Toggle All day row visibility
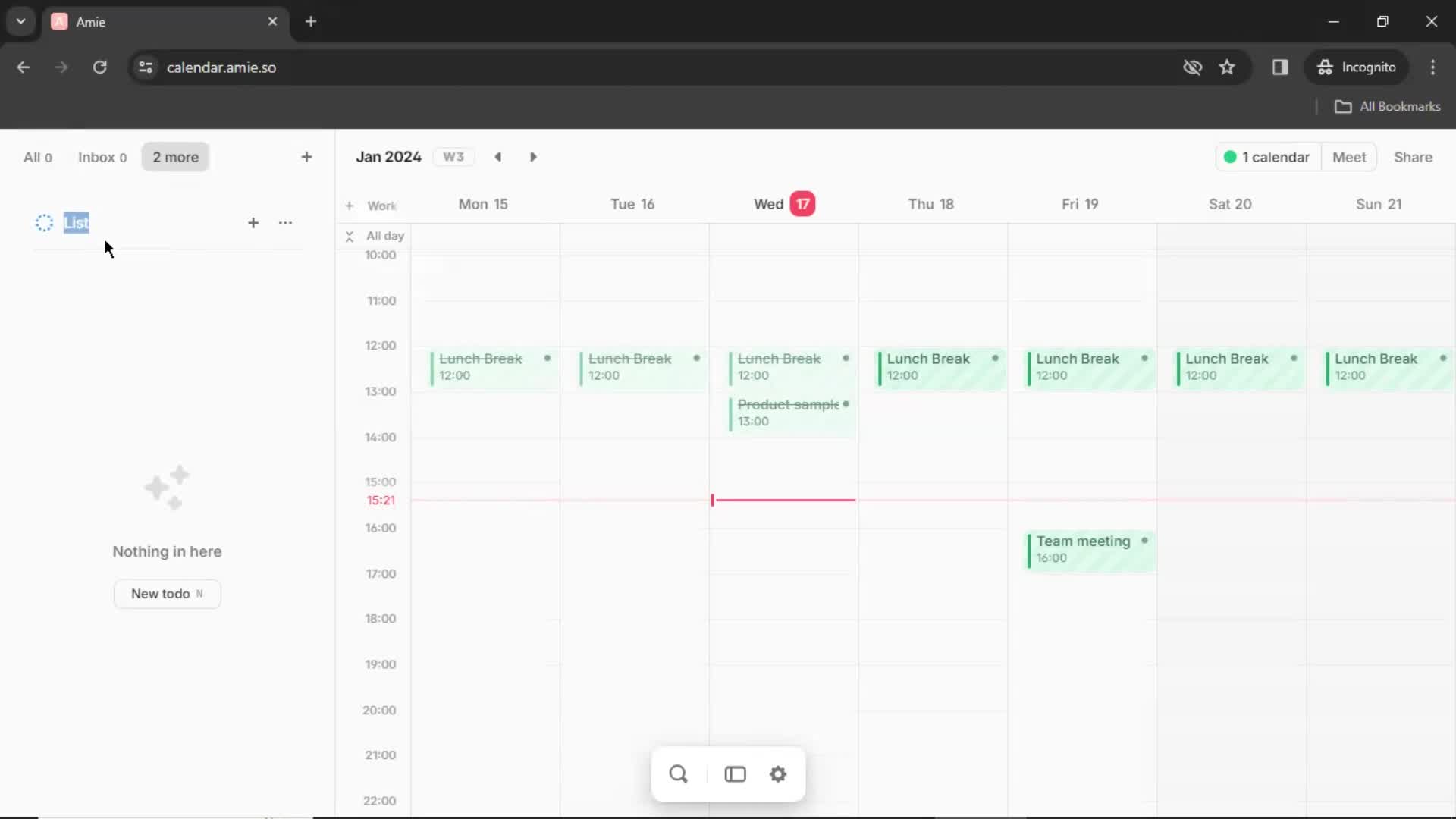The image size is (1456, 819). click(x=349, y=236)
